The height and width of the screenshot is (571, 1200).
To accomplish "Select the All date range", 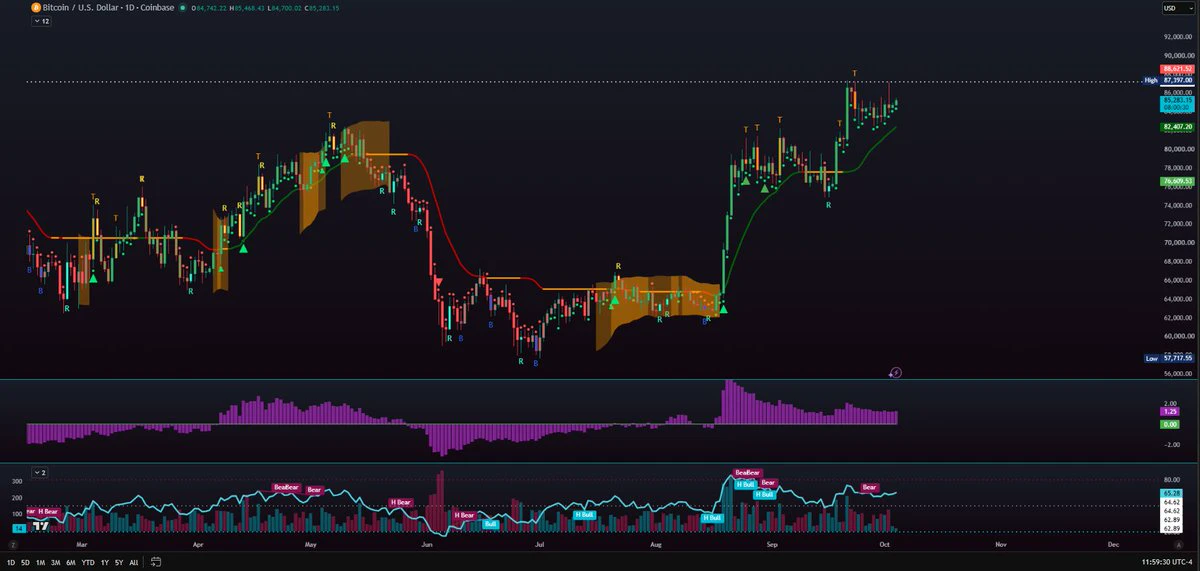I will pyautogui.click(x=134, y=562).
